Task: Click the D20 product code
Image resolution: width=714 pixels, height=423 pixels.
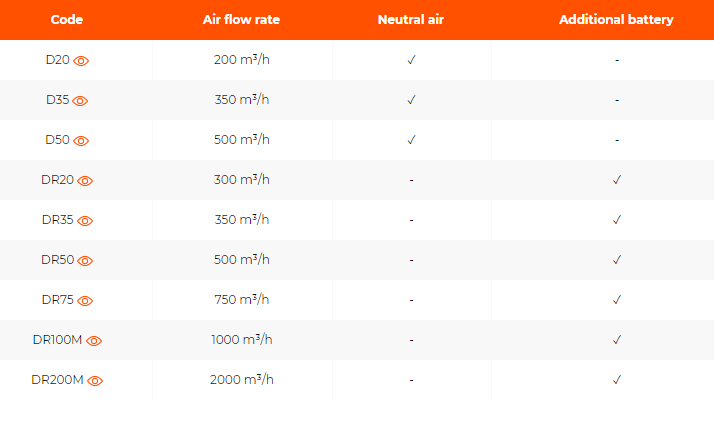Action: point(57,60)
